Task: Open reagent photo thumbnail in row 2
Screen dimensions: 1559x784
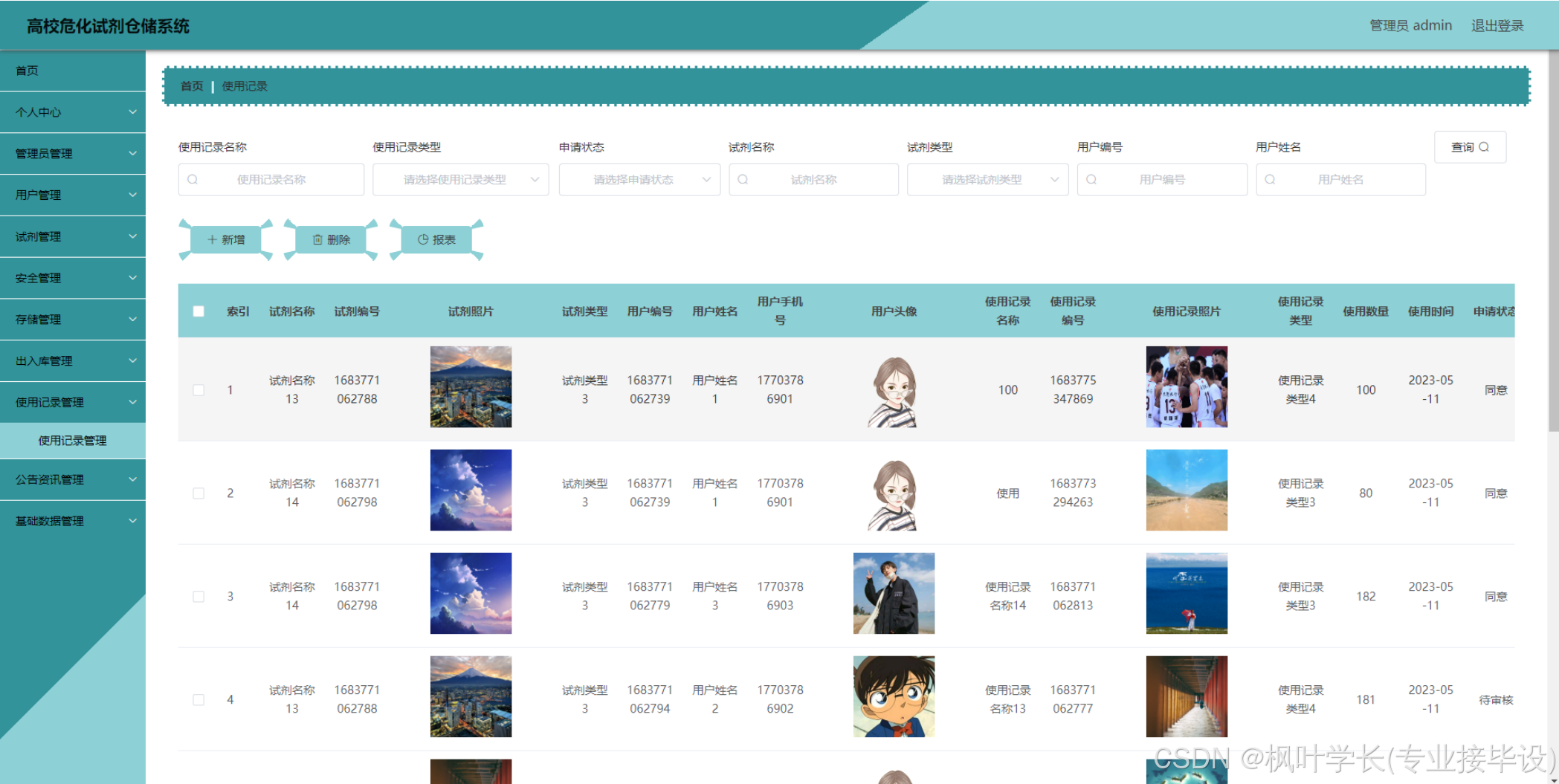Action: (471, 490)
